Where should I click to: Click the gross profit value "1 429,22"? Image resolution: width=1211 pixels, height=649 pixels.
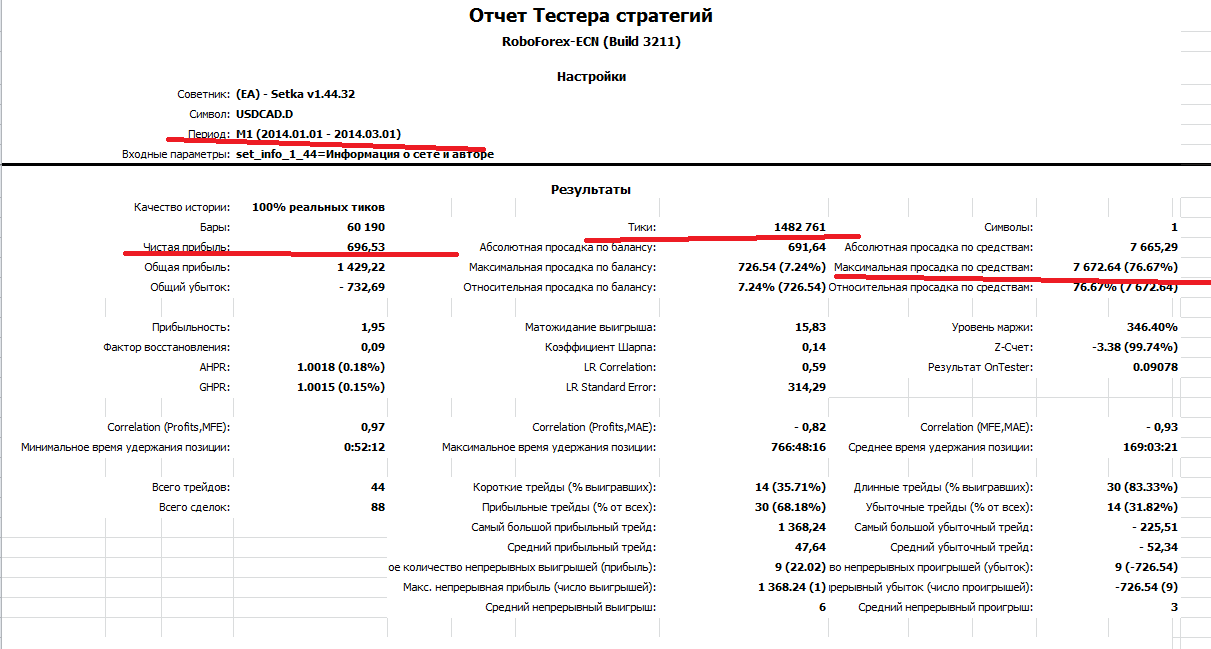361,267
